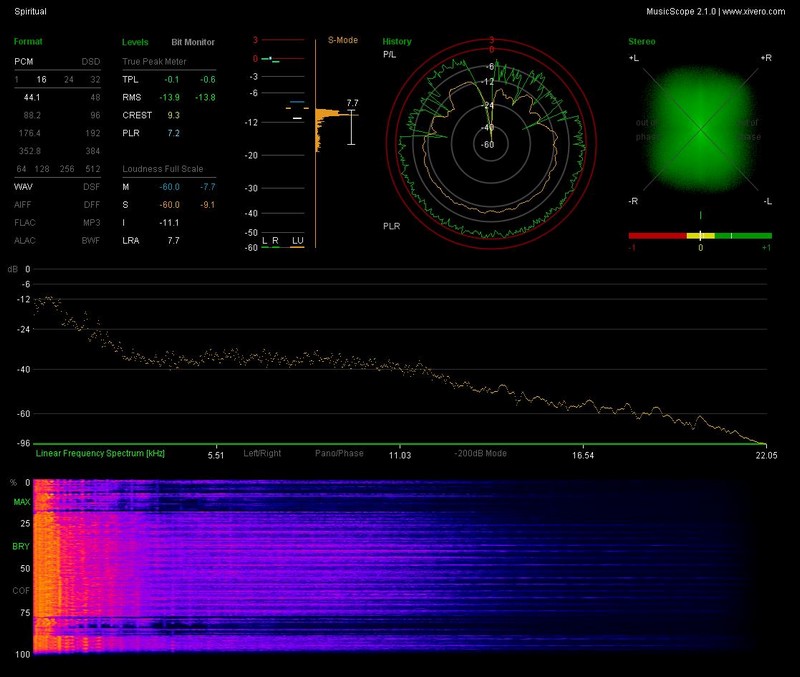Select the PCM format label

pyautogui.click(x=23, y=62)
